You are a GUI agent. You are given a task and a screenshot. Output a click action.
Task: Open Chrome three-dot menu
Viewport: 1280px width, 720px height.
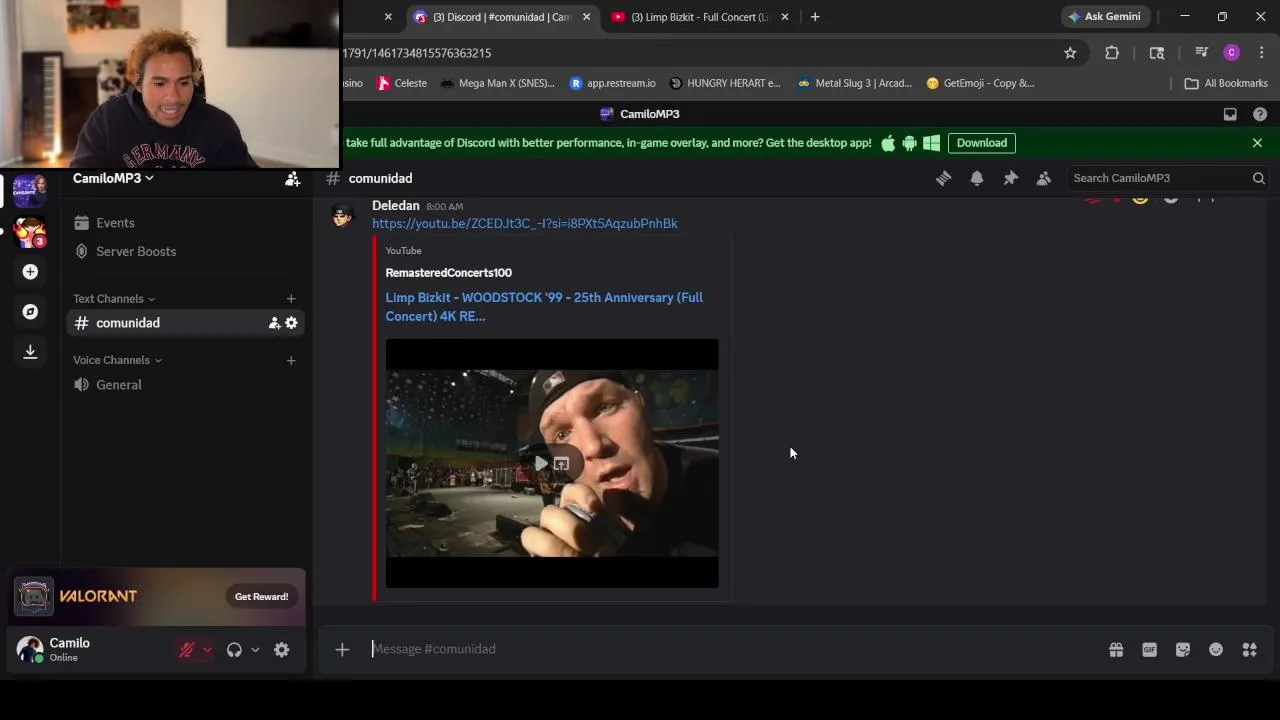[x=1261, y=53]
